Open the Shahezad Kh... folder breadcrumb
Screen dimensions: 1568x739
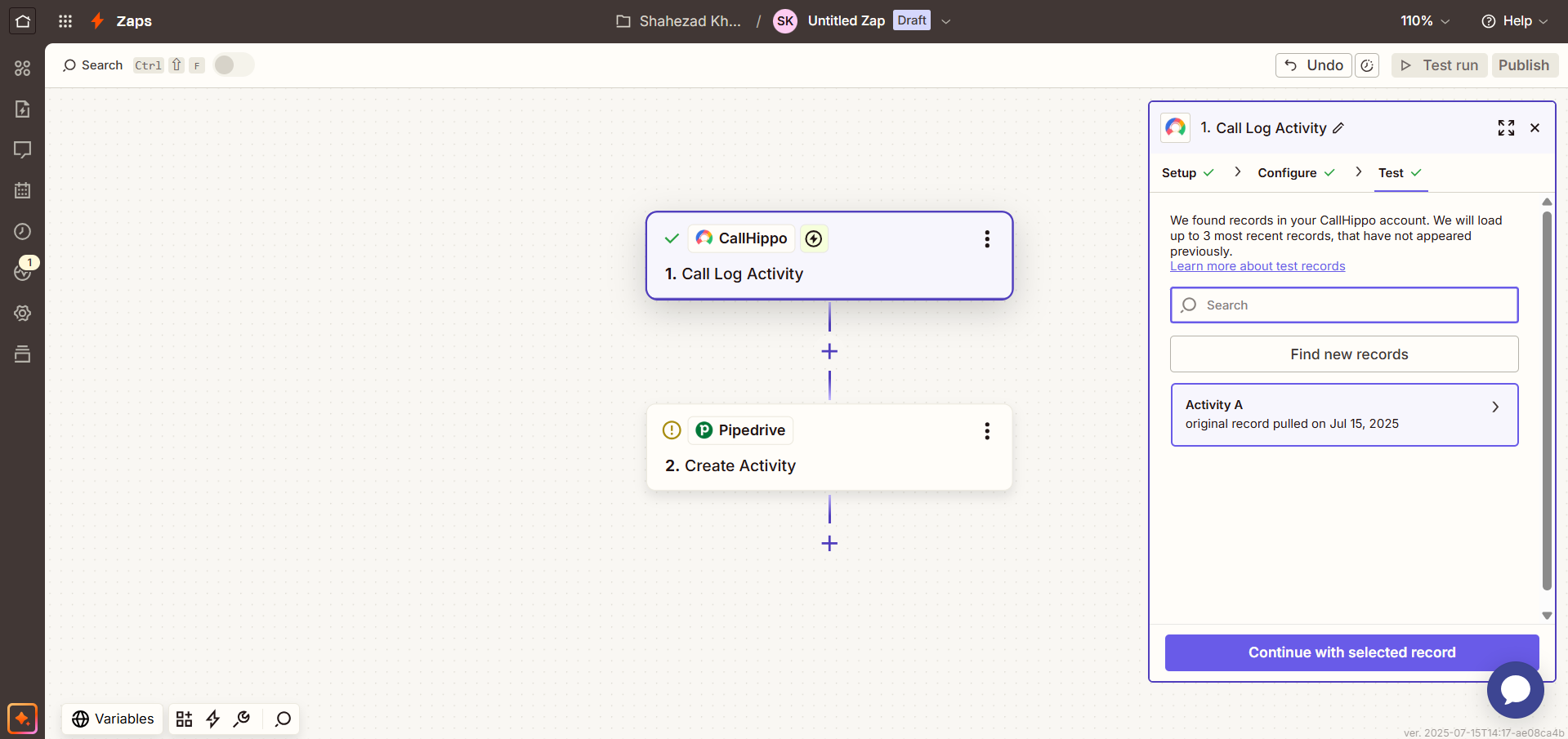click(678, 21)
